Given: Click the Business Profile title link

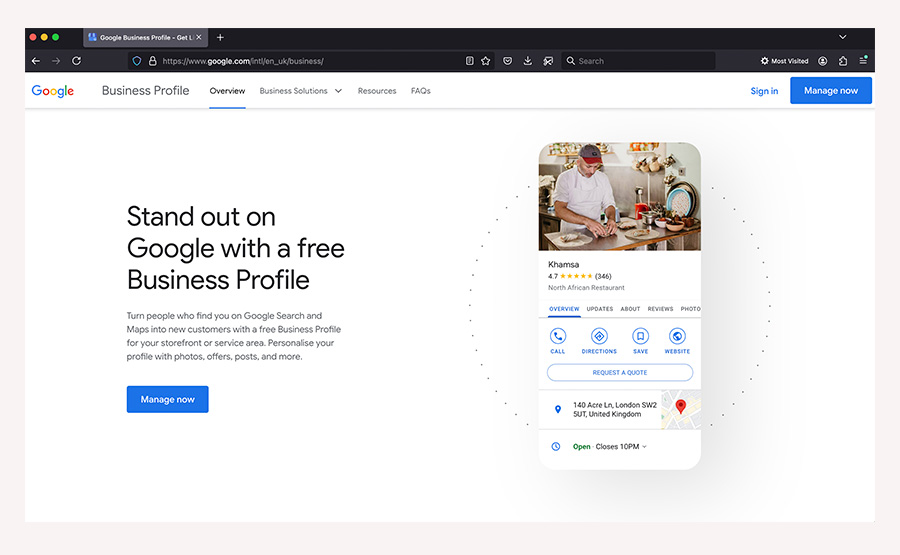Looking at the screenshot, I should click(x=145, y=91).
